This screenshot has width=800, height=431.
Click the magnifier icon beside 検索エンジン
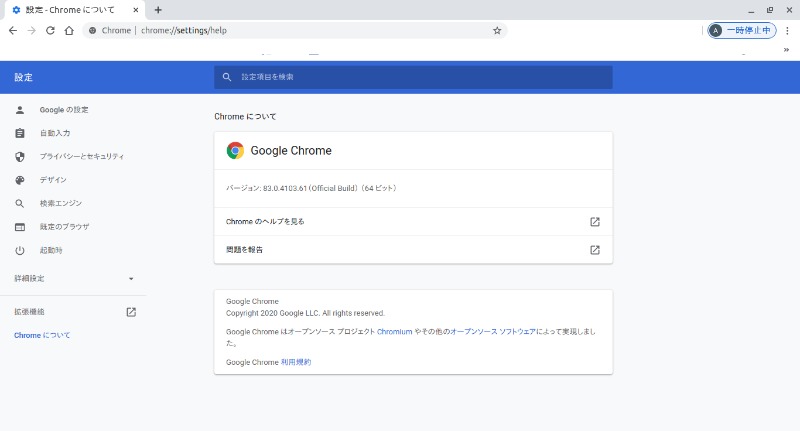point(20,204)
